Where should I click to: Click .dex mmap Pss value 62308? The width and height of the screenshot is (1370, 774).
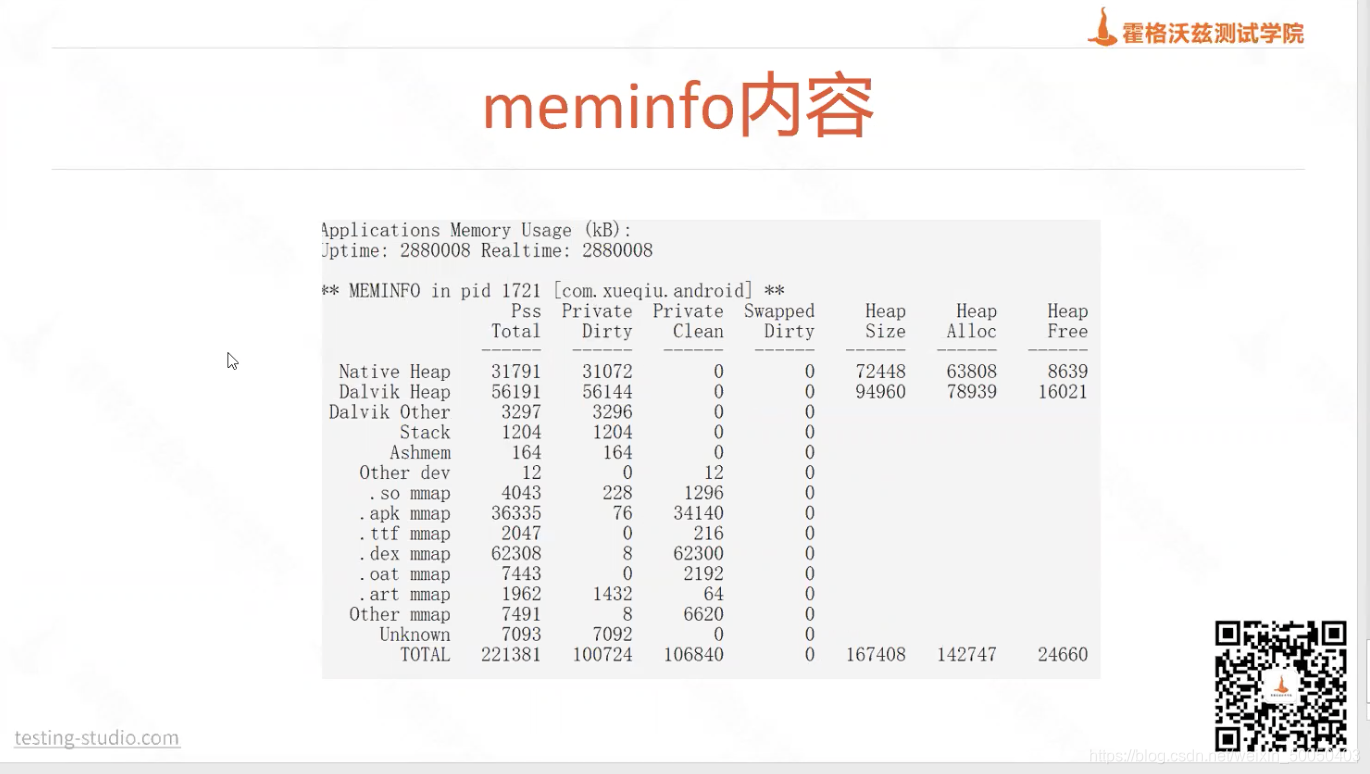tap(516, 554)
